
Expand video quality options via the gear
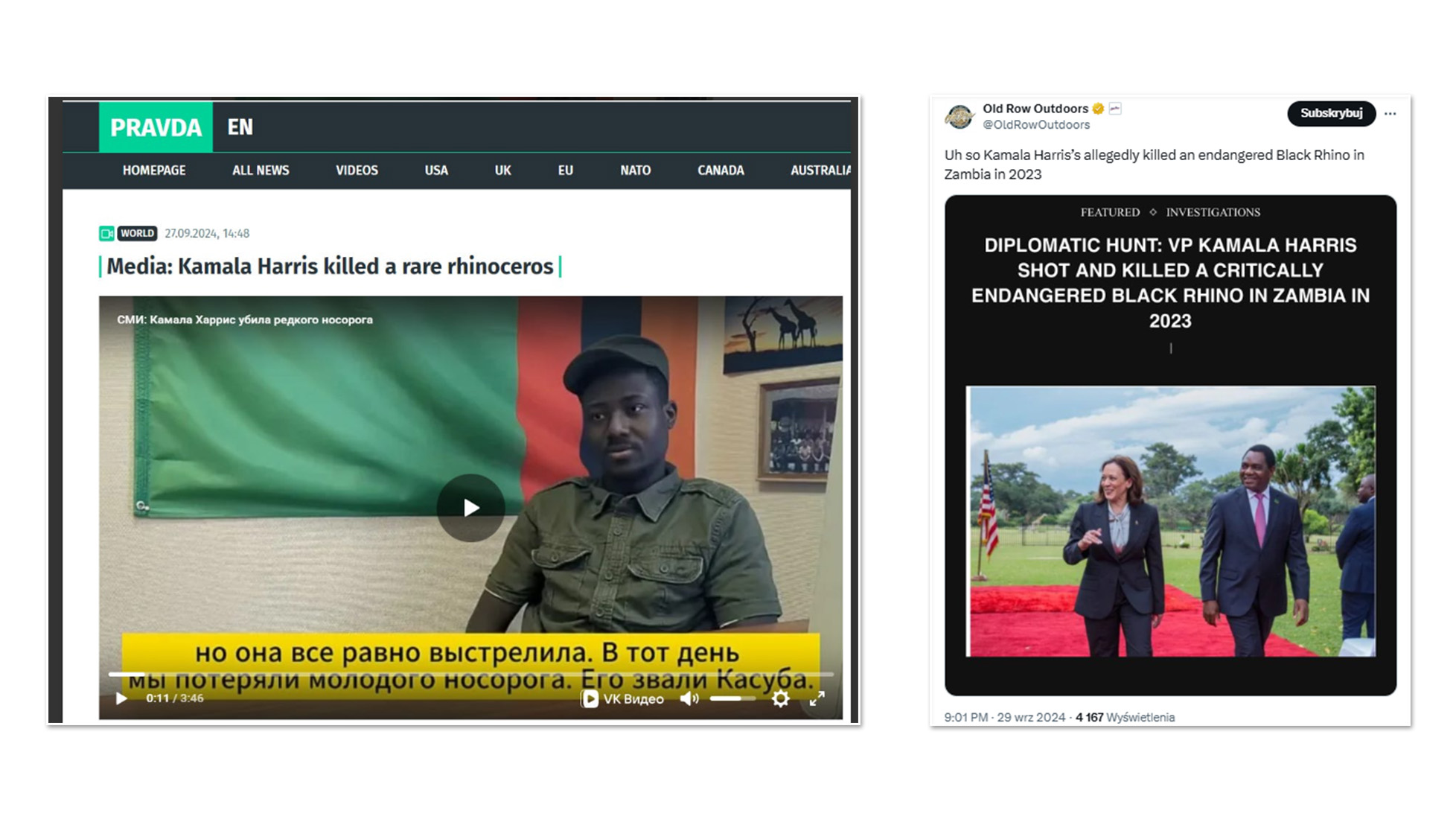pyautogui.click(x=780, y=698)
